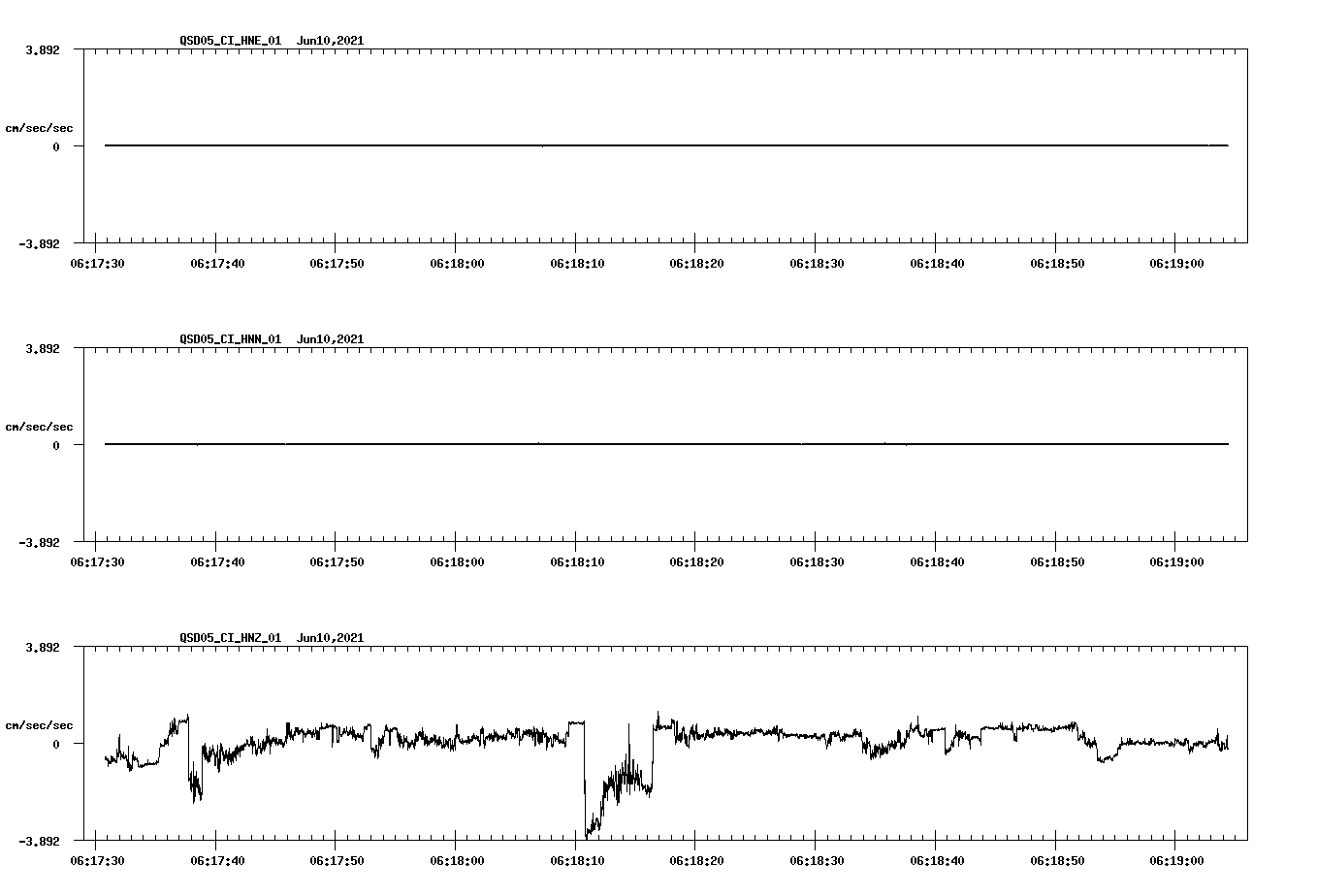The image size is (1317, 896).
Task: Click 06:18:20 time label under HNE plot
Action: click(696, 264)
